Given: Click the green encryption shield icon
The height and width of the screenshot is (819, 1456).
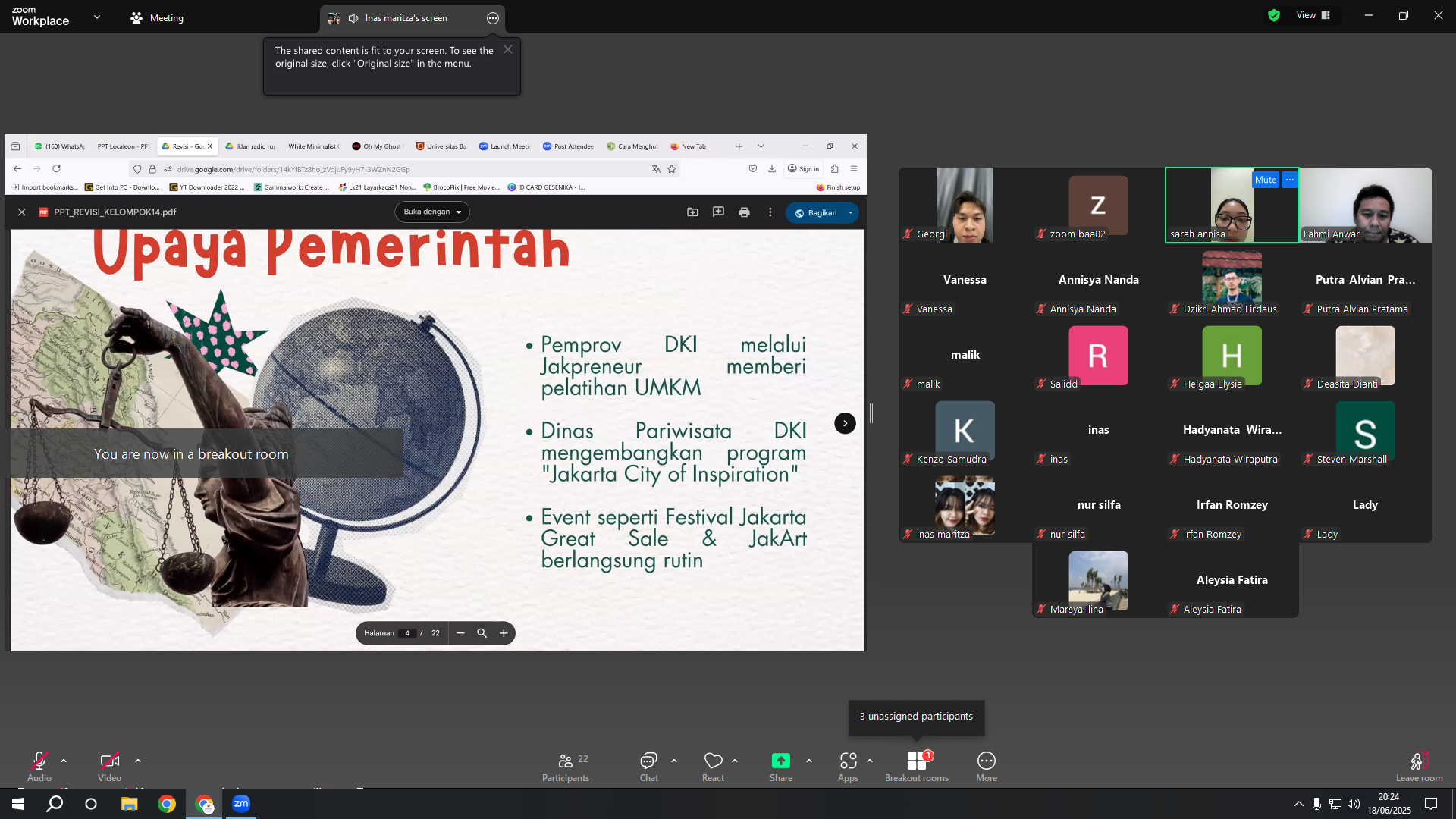Looking at the screenshot, I should 1274,15.
